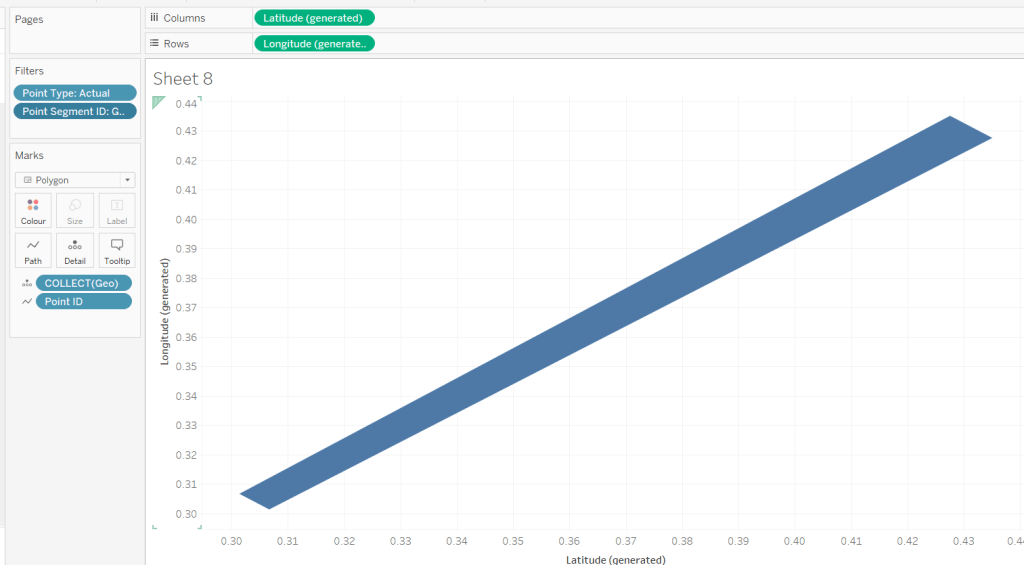
Task: Open the Tooltip marks card editor
Action: (x=117, y=250)
